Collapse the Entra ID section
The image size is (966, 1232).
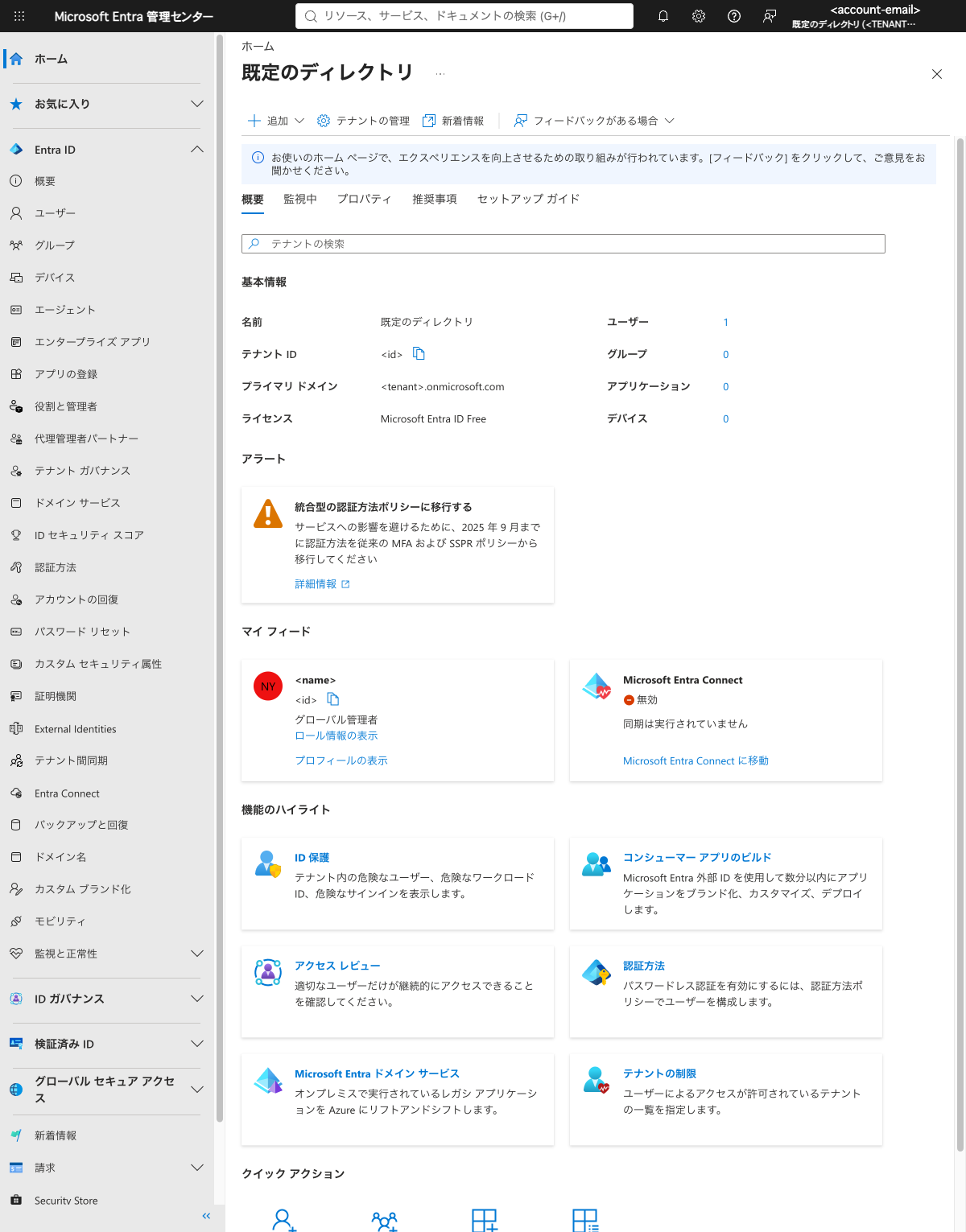[197, 150]
